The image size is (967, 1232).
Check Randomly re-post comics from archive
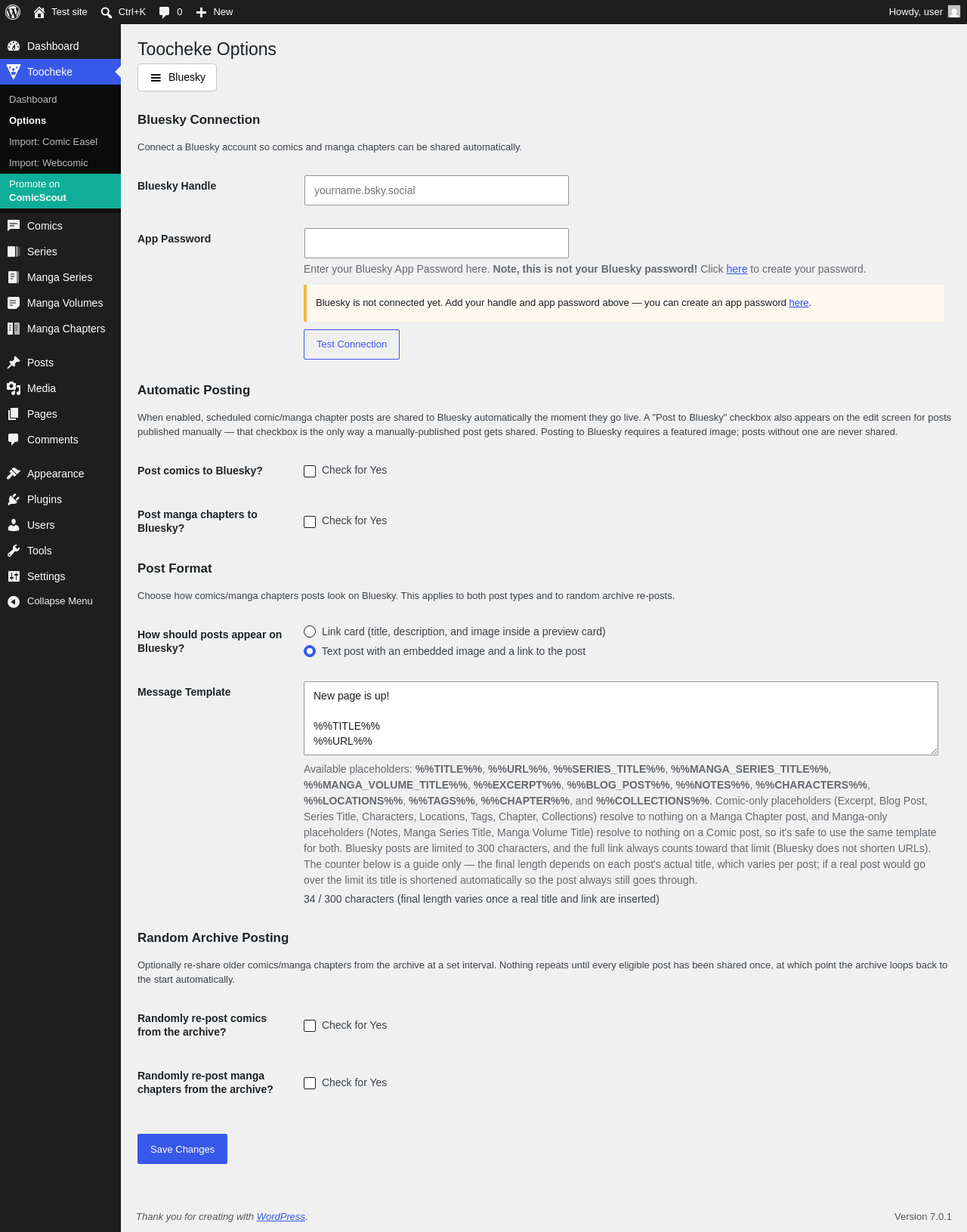pos(310,1026)
